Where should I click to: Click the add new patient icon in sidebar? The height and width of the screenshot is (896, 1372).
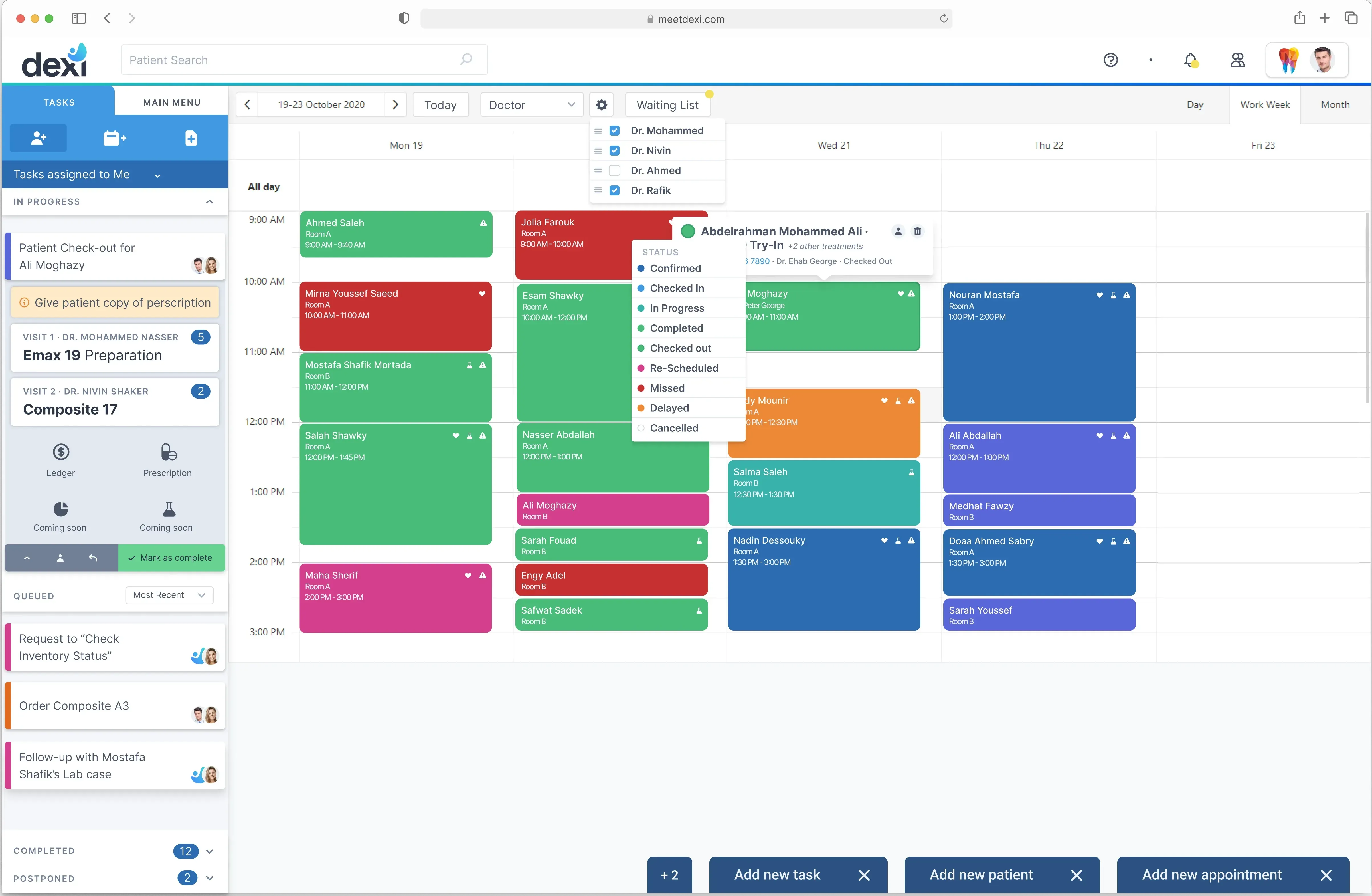38,138
